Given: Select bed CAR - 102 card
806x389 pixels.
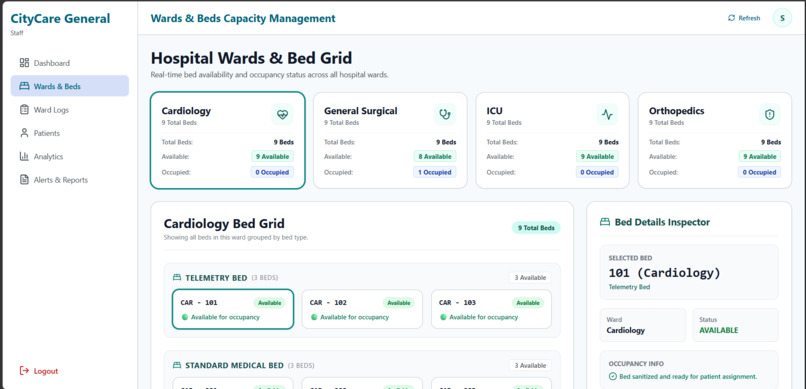Looking at the screenshot, I should click(362, 309).
